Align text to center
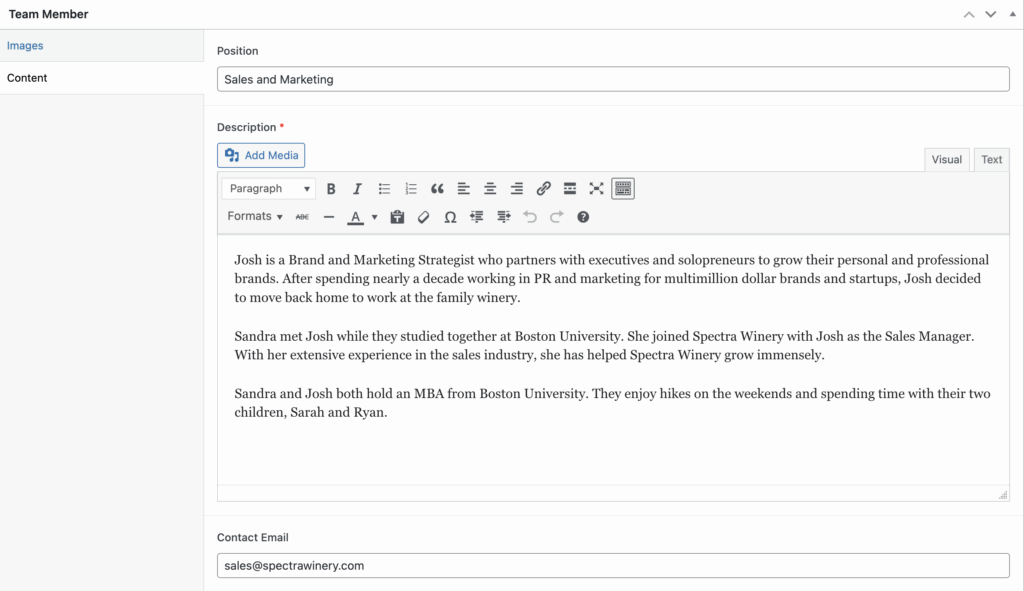The width and height of the screenshot is (1024, 591). point(490,188)
